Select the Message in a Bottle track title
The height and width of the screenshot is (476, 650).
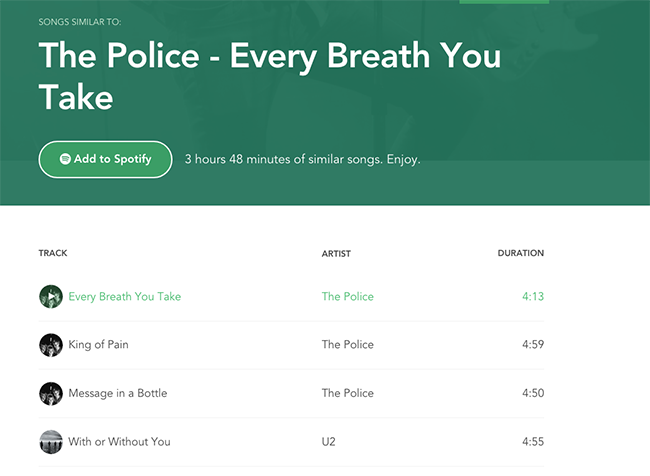tap(118, 393)
